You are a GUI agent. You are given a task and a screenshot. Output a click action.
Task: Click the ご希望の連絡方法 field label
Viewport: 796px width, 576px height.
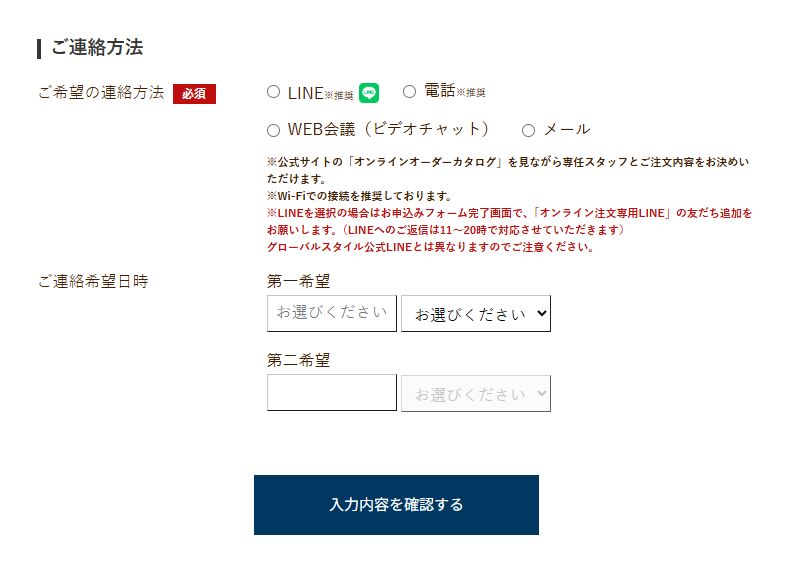[x=102, y=92]
